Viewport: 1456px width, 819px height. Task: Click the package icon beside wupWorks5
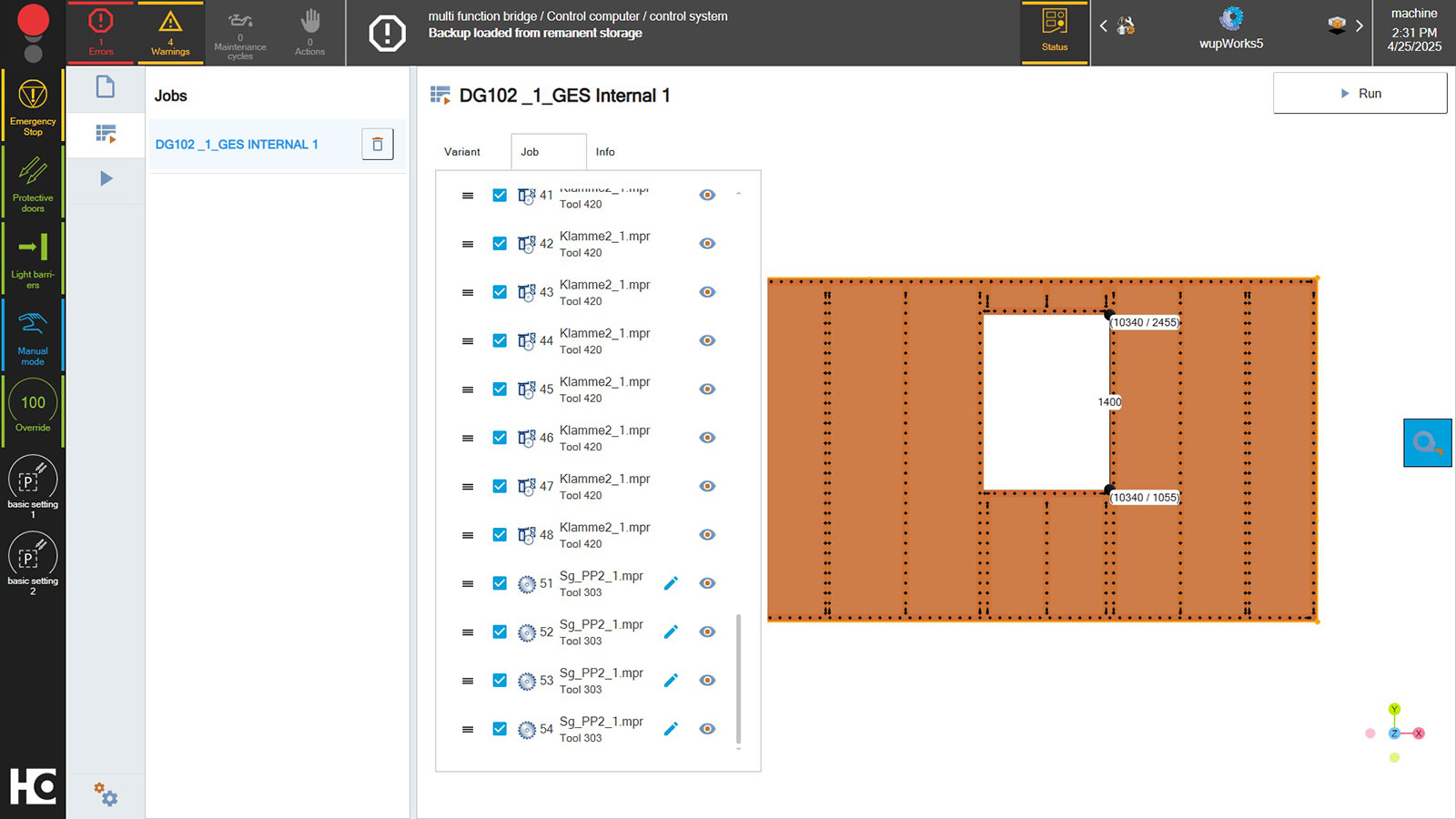1336,25
